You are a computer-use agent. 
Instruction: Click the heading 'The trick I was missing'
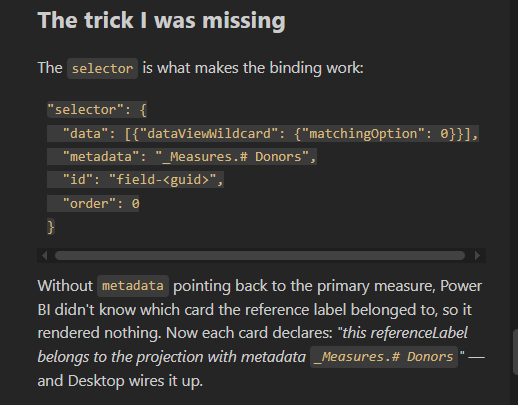click(162, 20)
